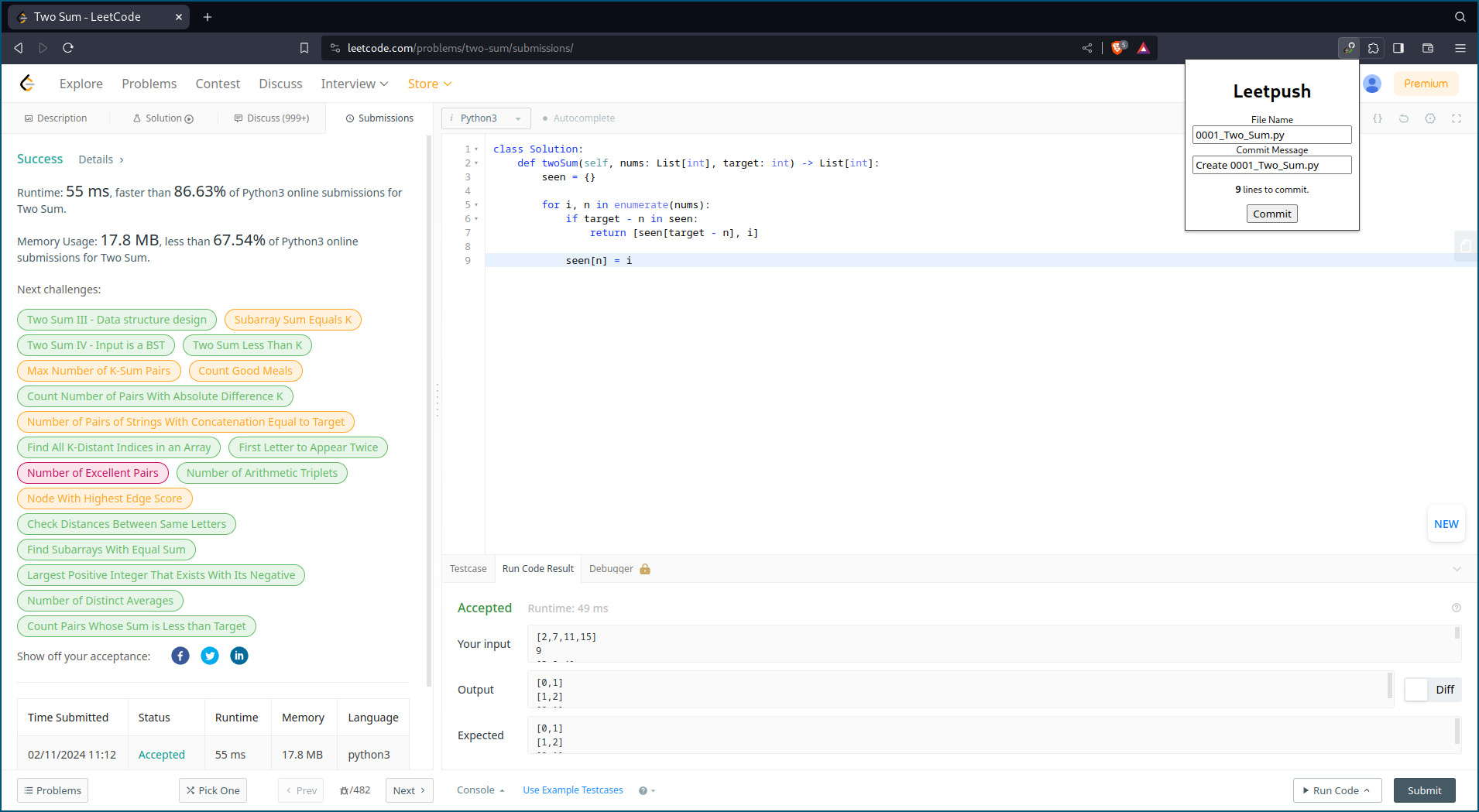Click Use Example Testcases link
Image resolution: width=1479 pixels, height=812 pixels.
[x=573, y=790]
